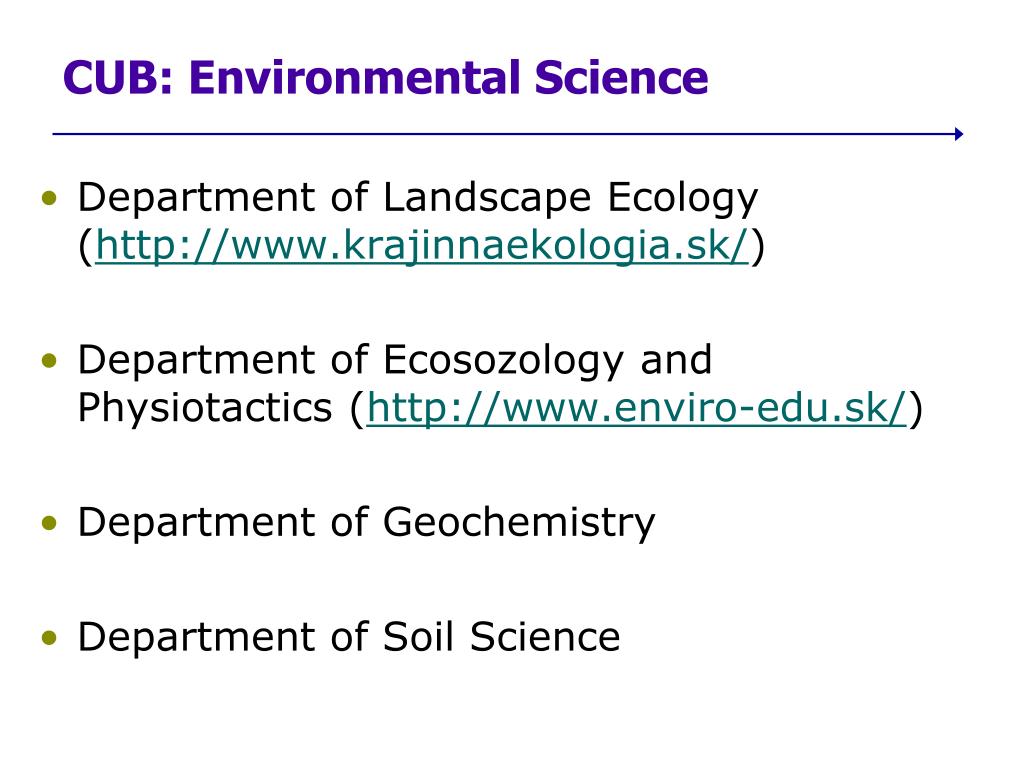This screenshot has width=1024, height=768.
Task: Click the text Department of Soil Science
Action: (x=349, y=637)
